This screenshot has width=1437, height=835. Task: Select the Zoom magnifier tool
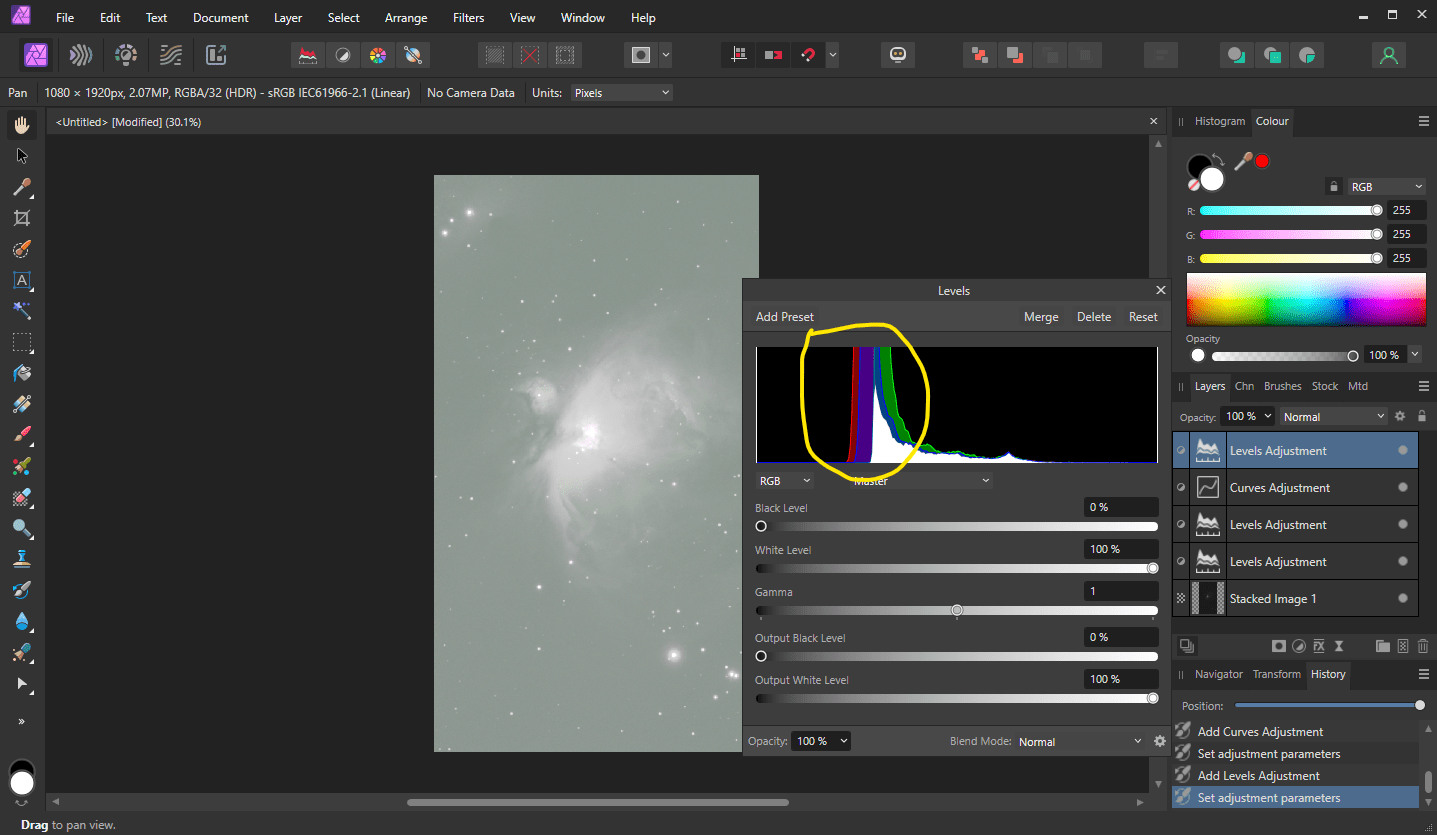(22, 528)
